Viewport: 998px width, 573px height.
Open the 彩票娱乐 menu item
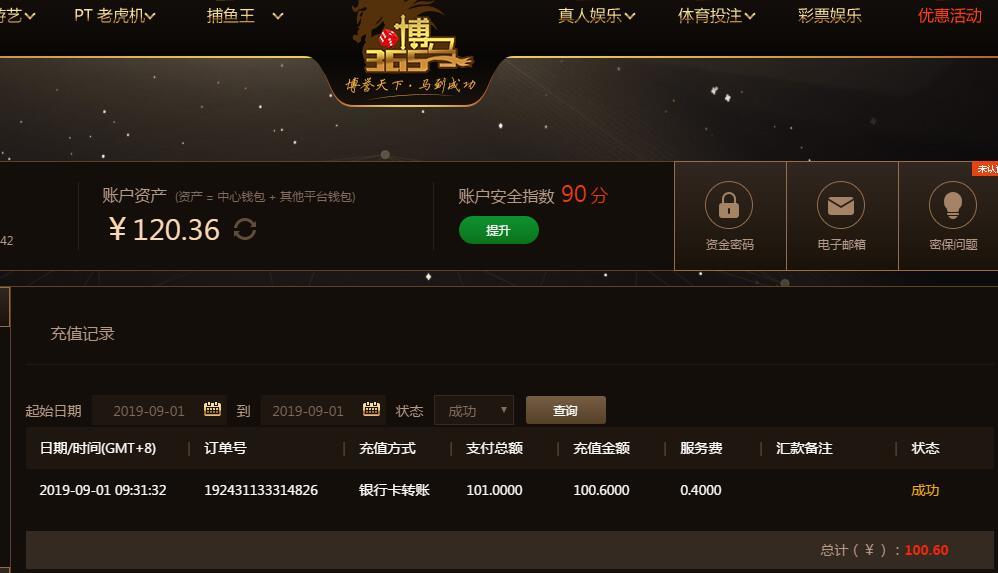(x=829, y=15)
